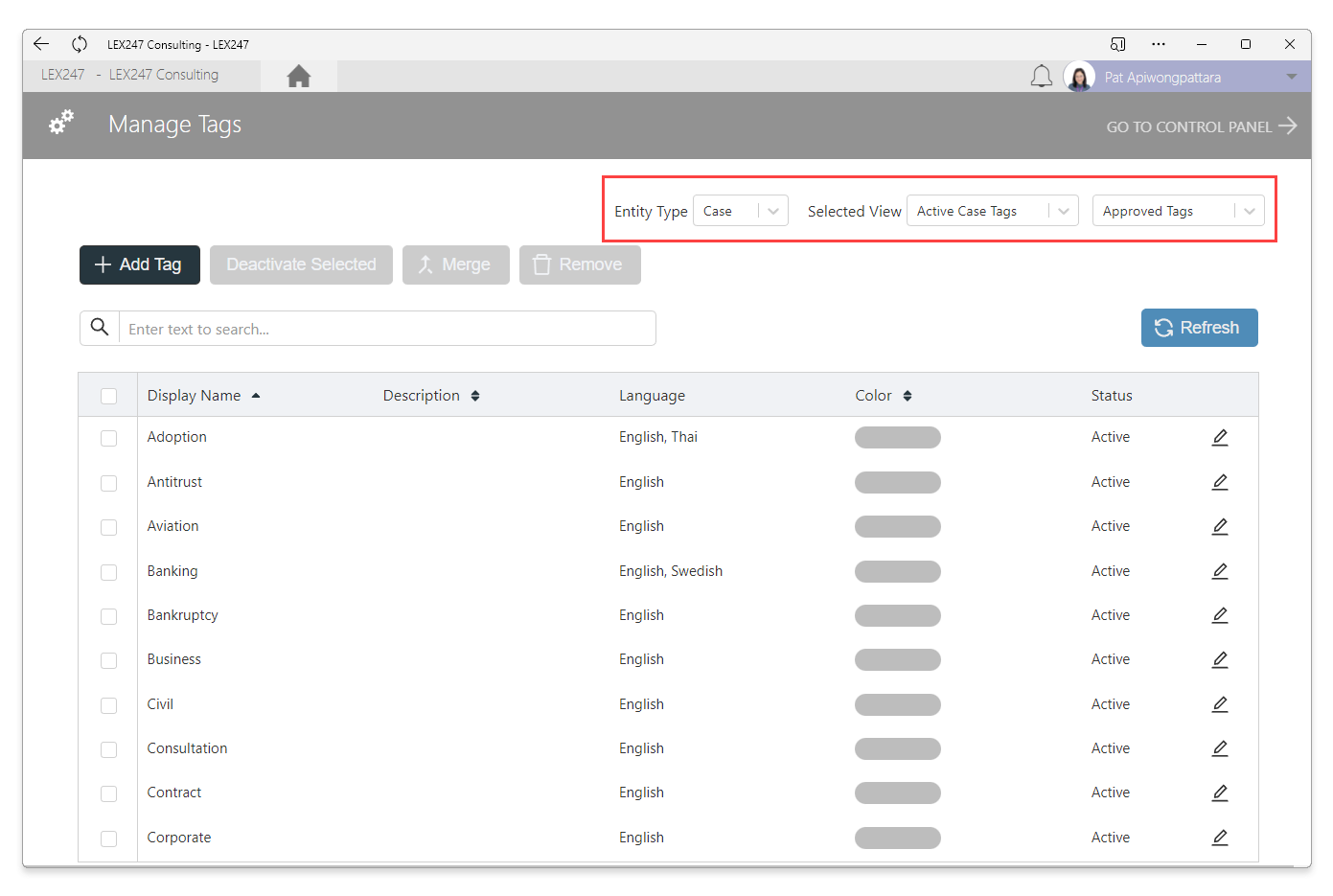Open the three-dots more options menu

(1158, 44)
